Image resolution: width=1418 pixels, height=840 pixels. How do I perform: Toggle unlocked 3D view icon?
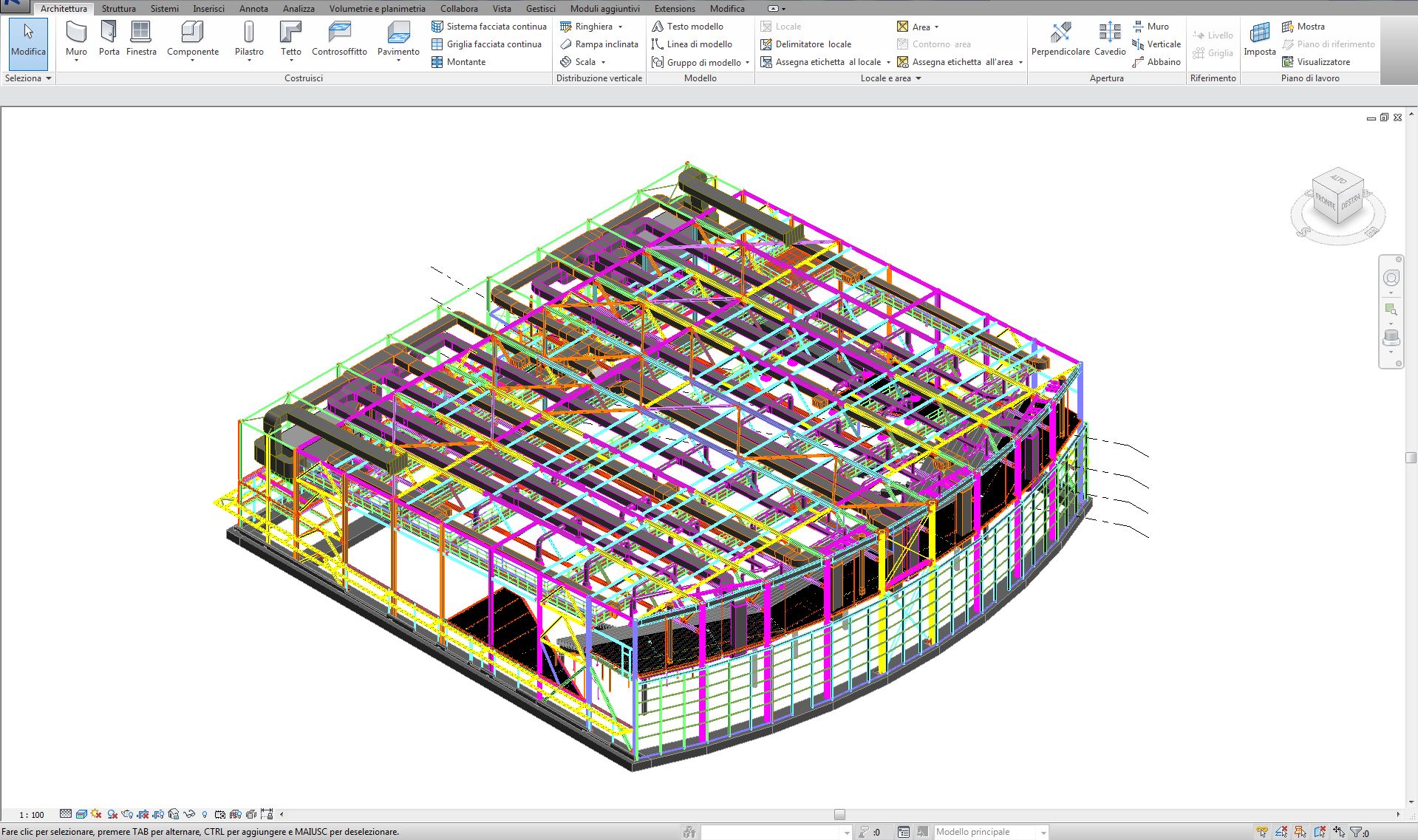174,814
